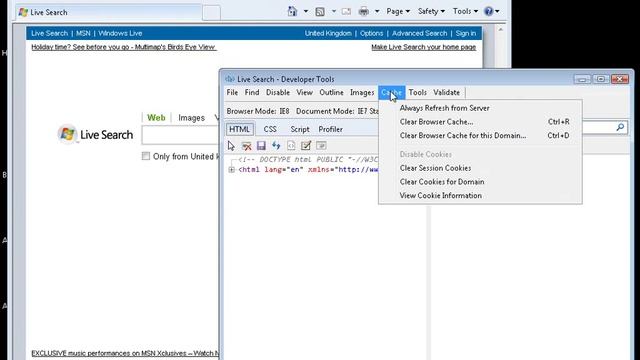Open the Find menu
Screen dimensions: 640x360
pos(252,93)
